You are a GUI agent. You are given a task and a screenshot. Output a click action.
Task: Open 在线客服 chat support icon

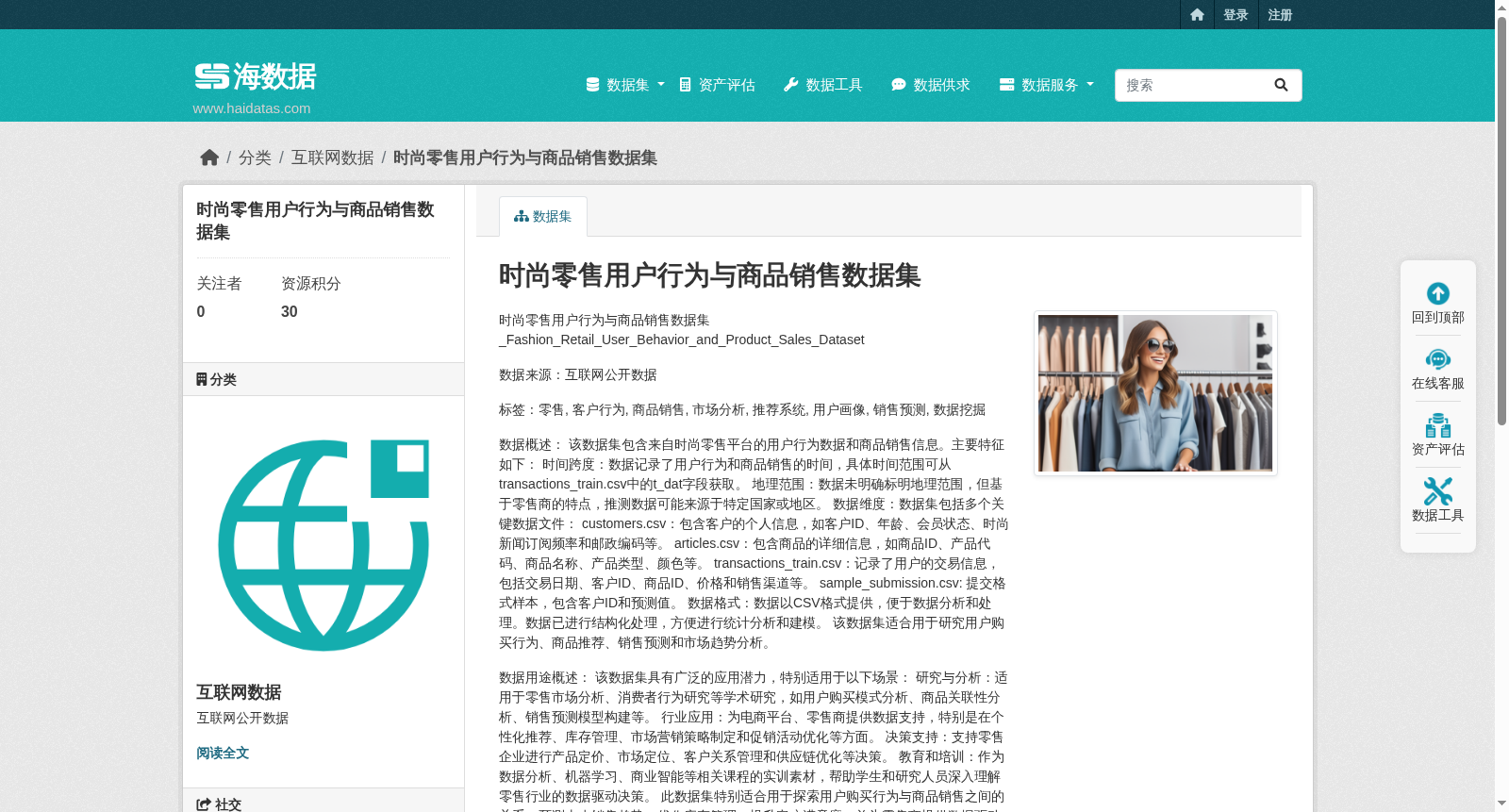[x=1438, y=359]
